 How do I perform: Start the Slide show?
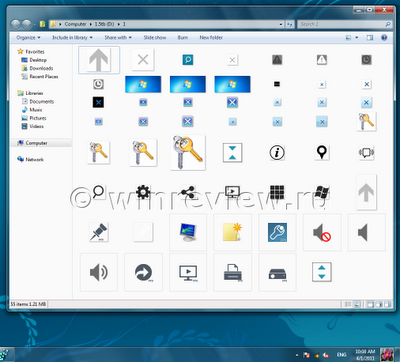(155, 38)
